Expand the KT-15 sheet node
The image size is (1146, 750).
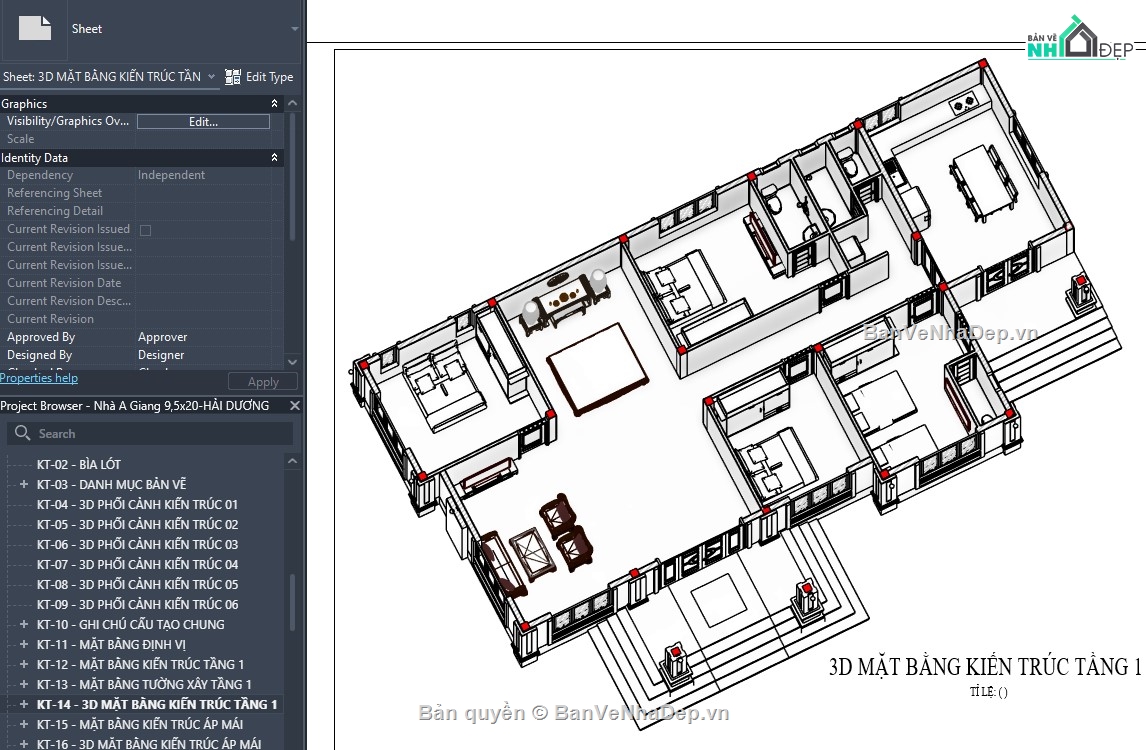coord(24,724)
